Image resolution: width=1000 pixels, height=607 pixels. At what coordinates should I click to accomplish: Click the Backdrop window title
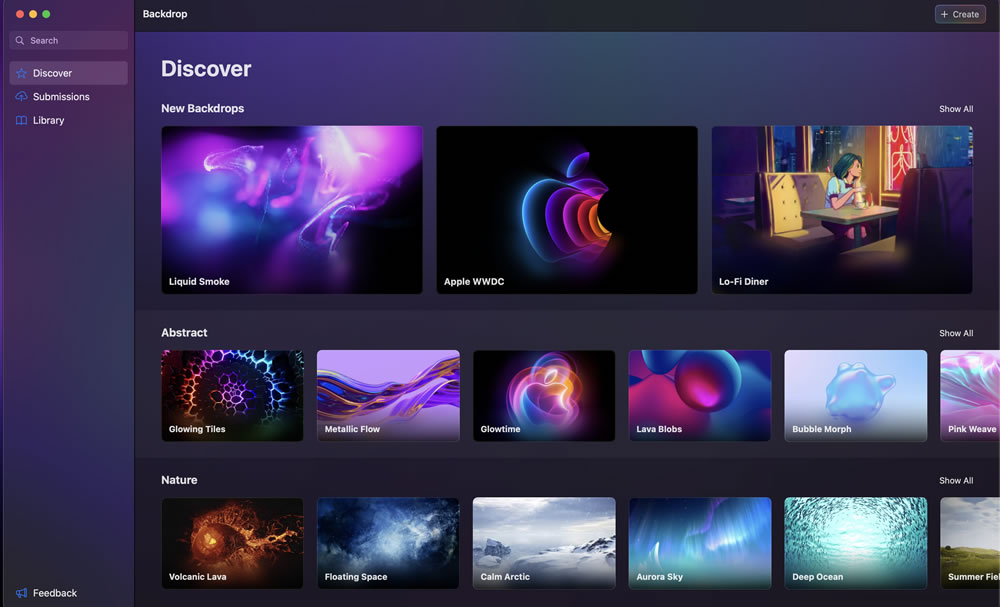(x=165, y=14)
